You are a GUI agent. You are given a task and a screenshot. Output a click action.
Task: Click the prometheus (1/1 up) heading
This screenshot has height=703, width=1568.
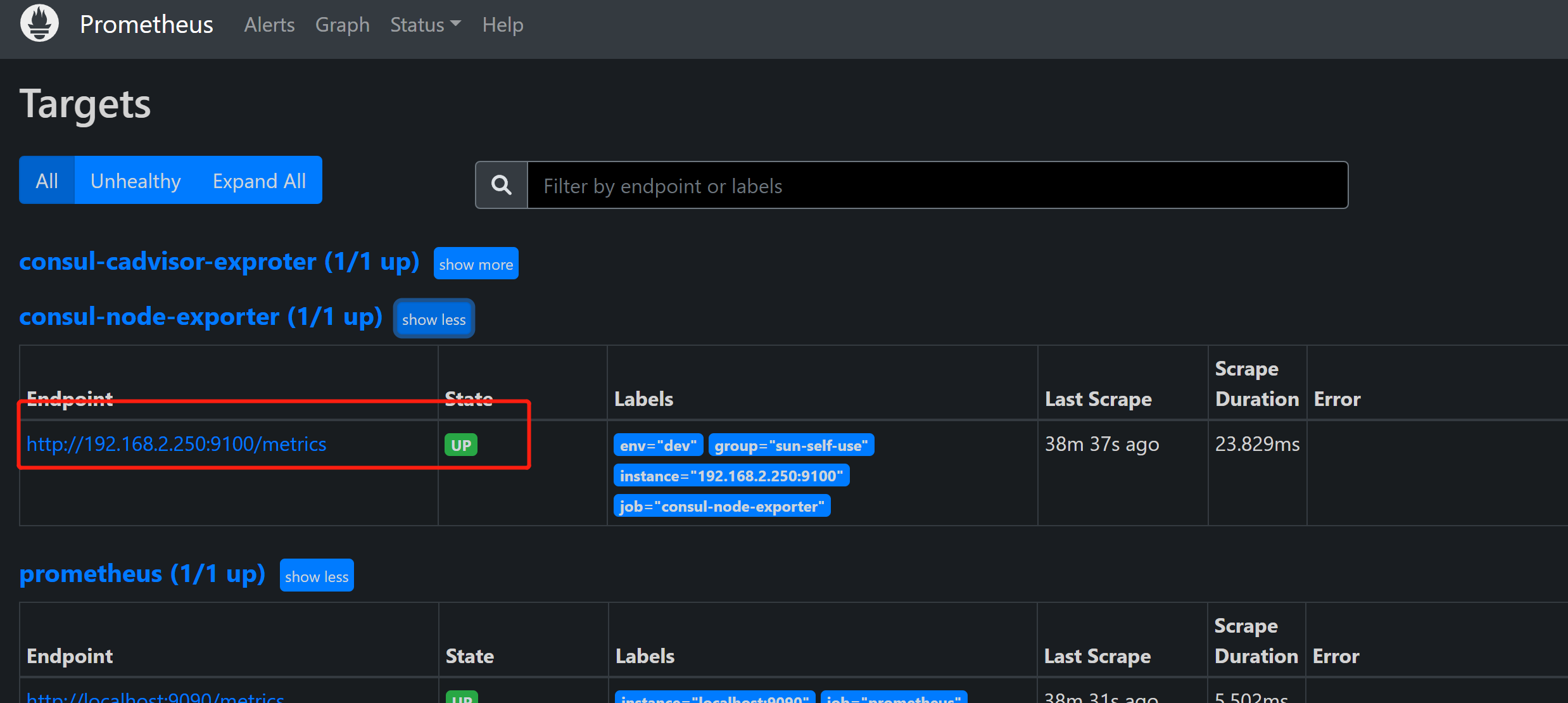pos(142,574)
